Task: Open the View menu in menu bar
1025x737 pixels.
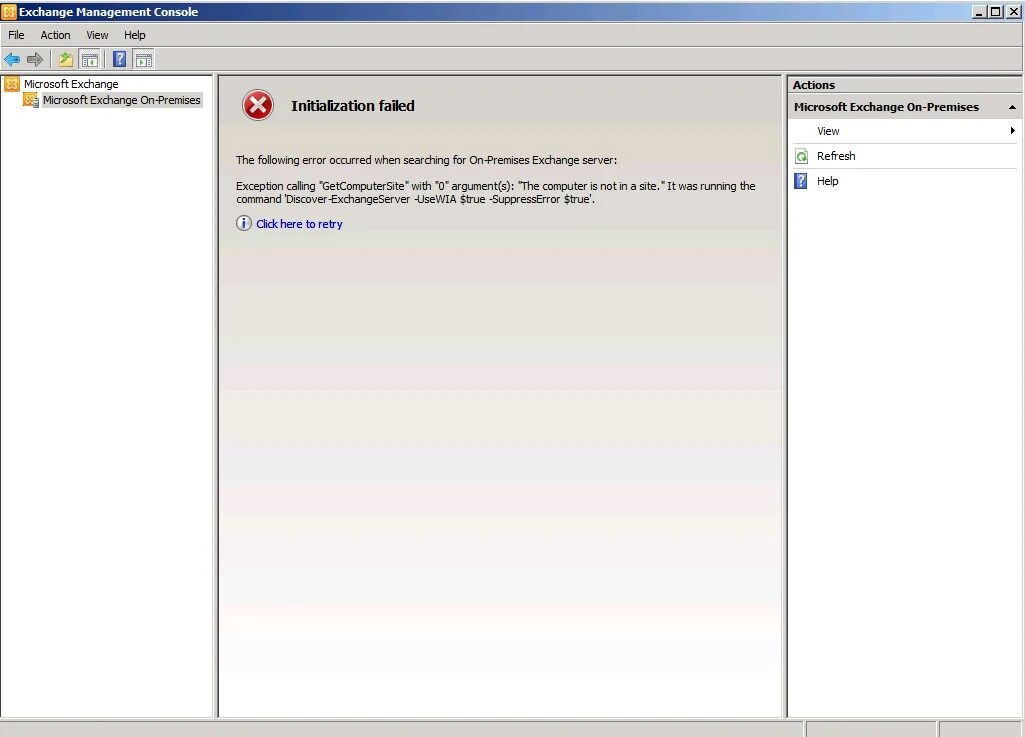Action: pos(97,35)
